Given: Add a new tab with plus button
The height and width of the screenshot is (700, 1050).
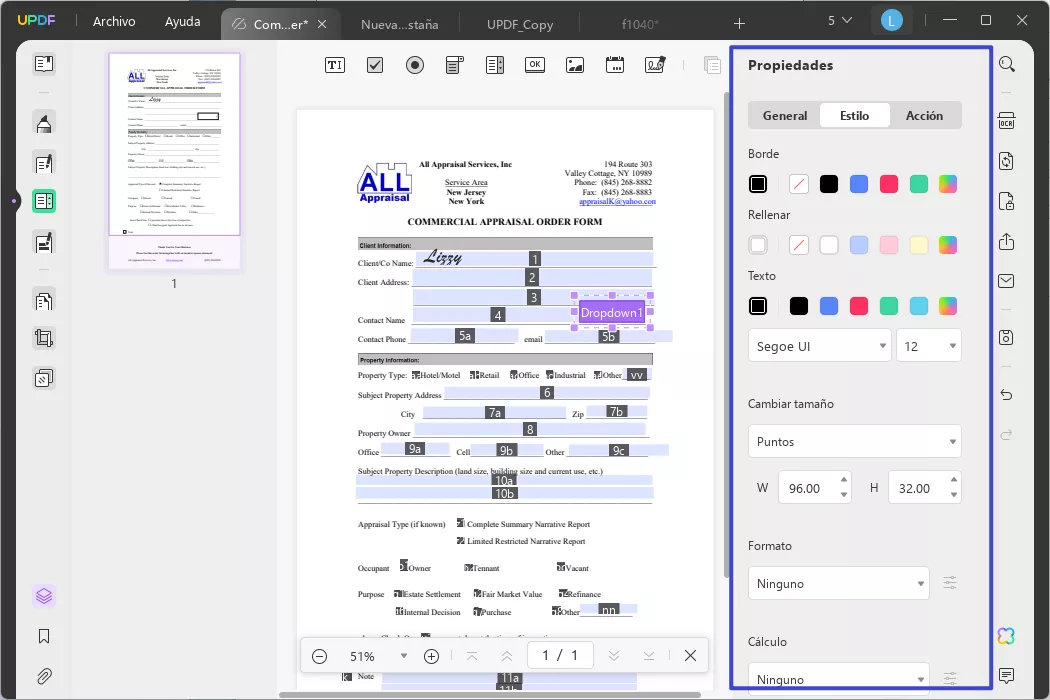Looking at the screenshot, I should click(739, 24).
